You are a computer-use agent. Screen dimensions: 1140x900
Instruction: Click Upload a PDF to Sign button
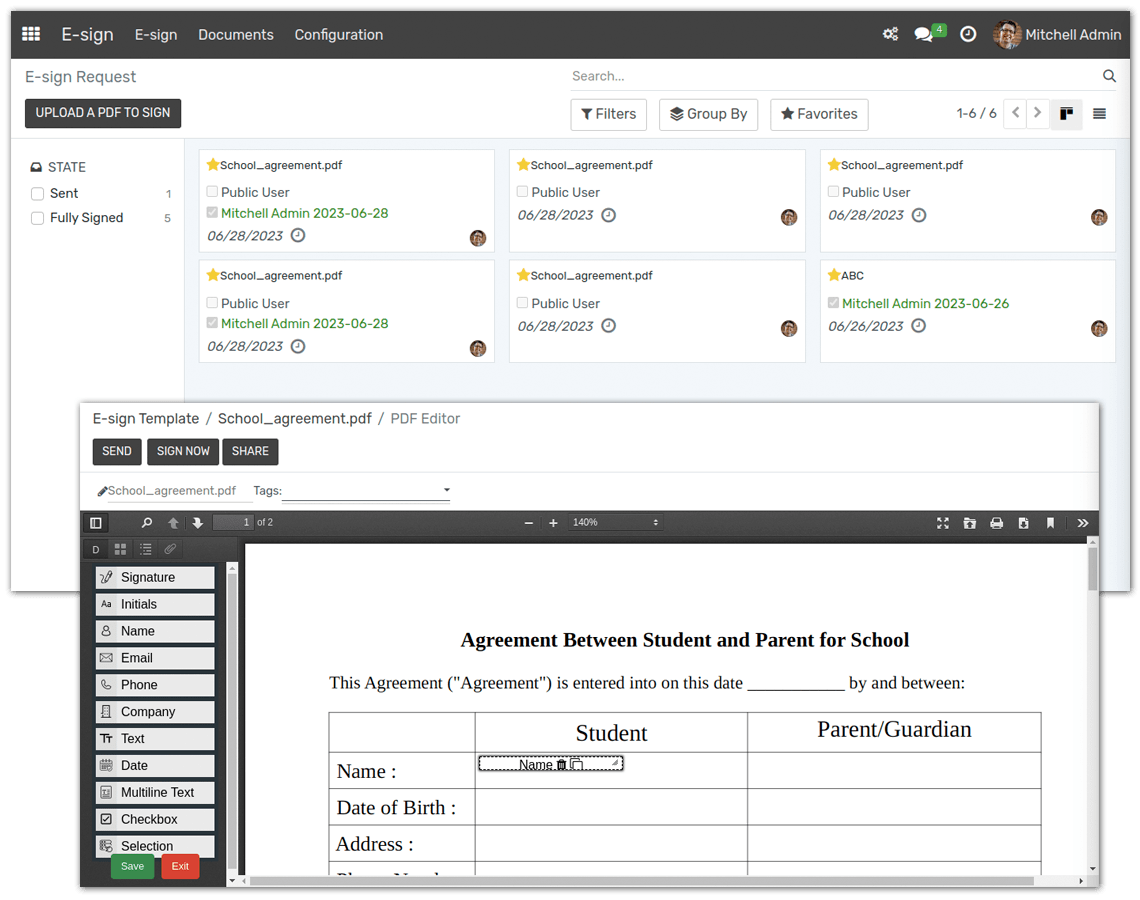tap(103, 113)
